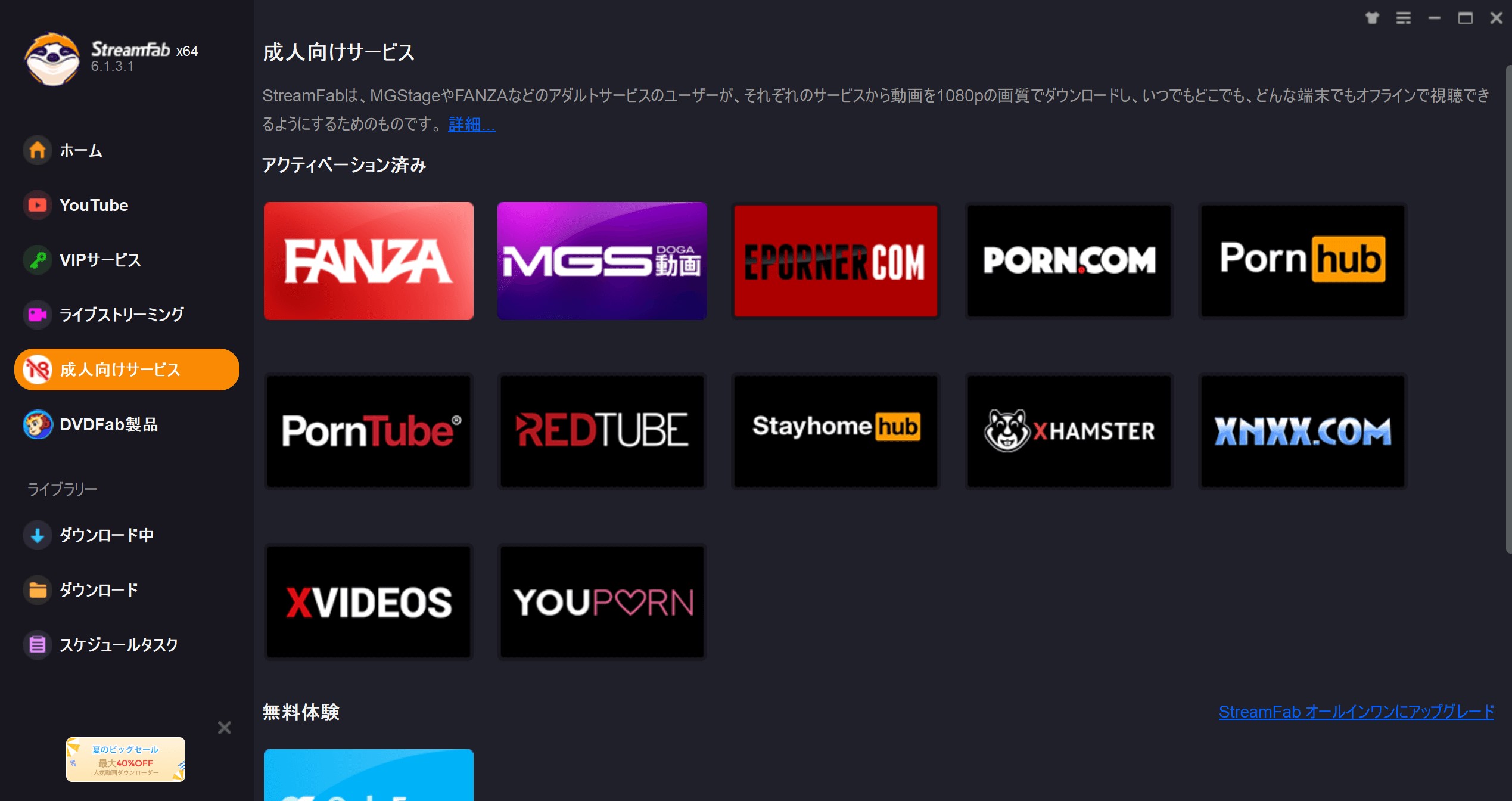Screen dimensions: 1512x801
Task: Open the xHamster tile
Action: (1069, 431)
